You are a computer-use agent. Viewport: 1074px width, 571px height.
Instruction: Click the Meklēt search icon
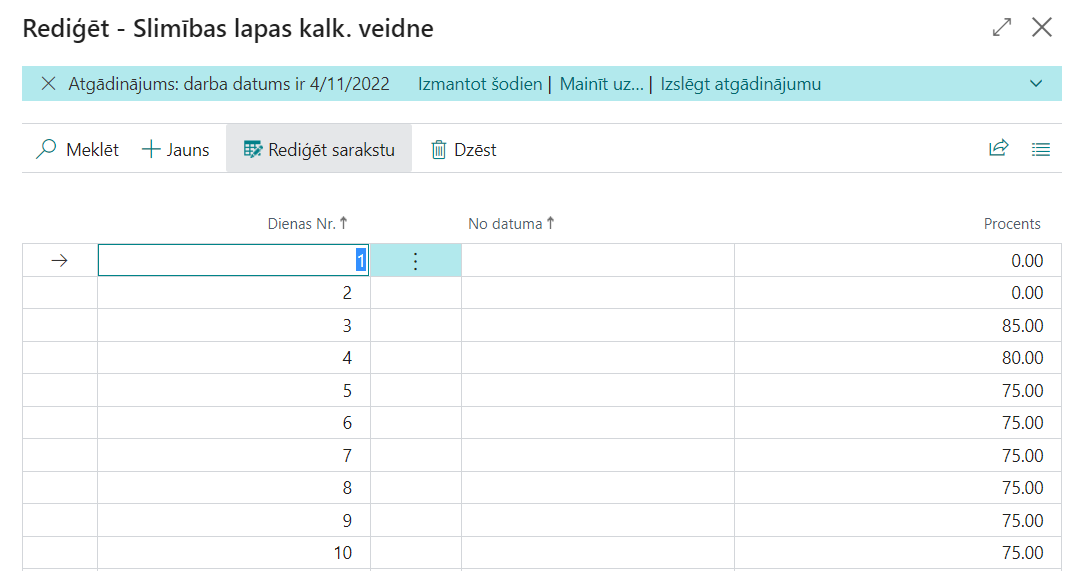47,150
